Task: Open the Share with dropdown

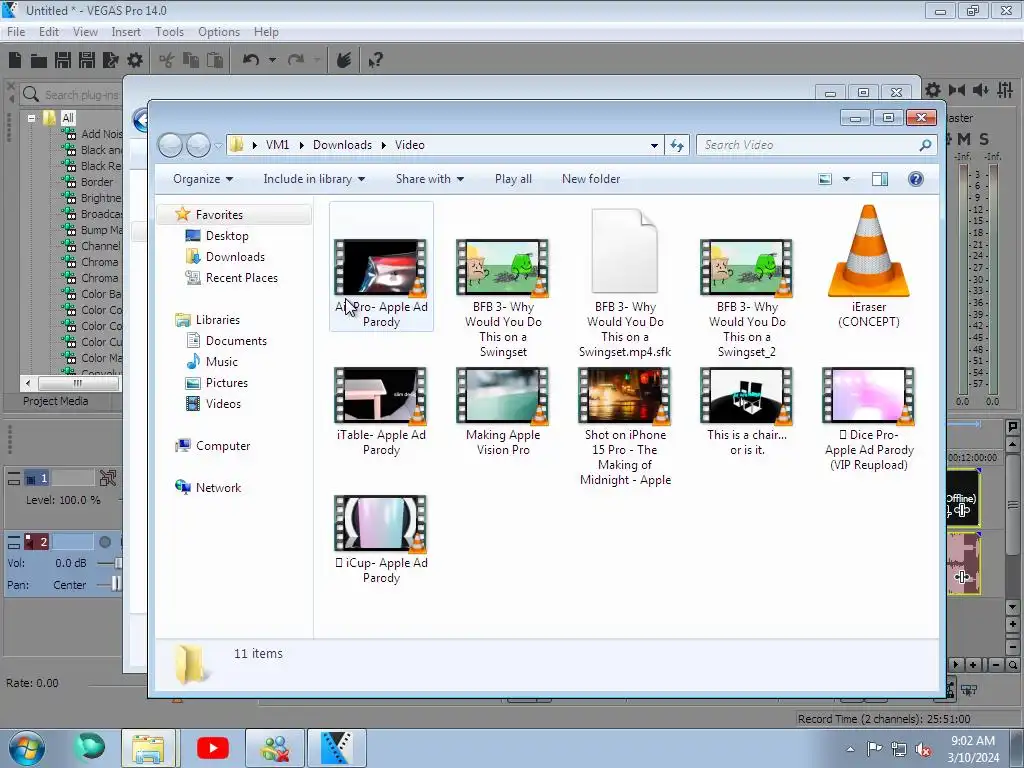Action: tap(429, 179)
